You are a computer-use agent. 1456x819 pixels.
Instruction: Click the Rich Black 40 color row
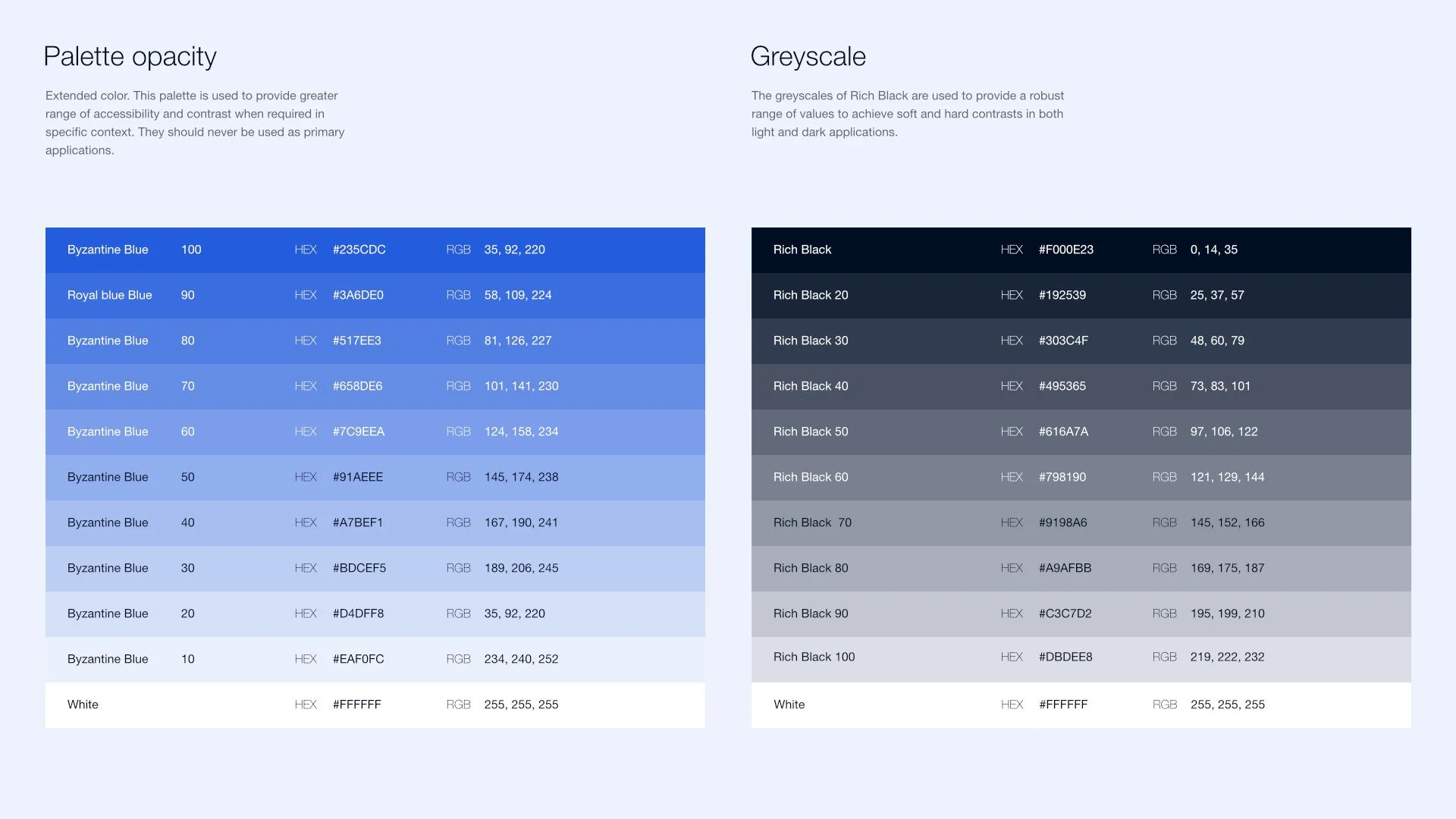[1081, 386]
